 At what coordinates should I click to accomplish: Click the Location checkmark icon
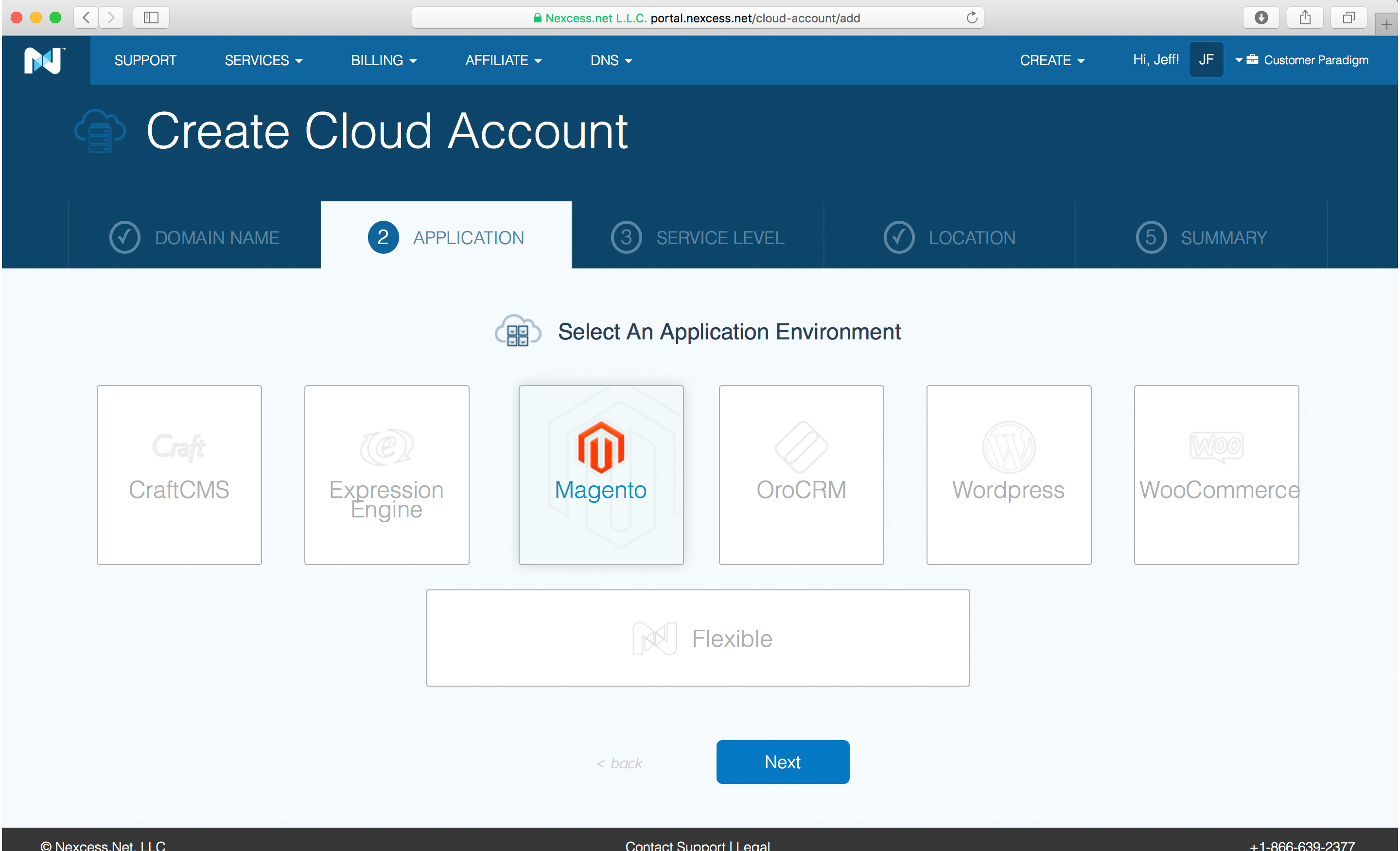pyautogui.click(x=899, y=237)
